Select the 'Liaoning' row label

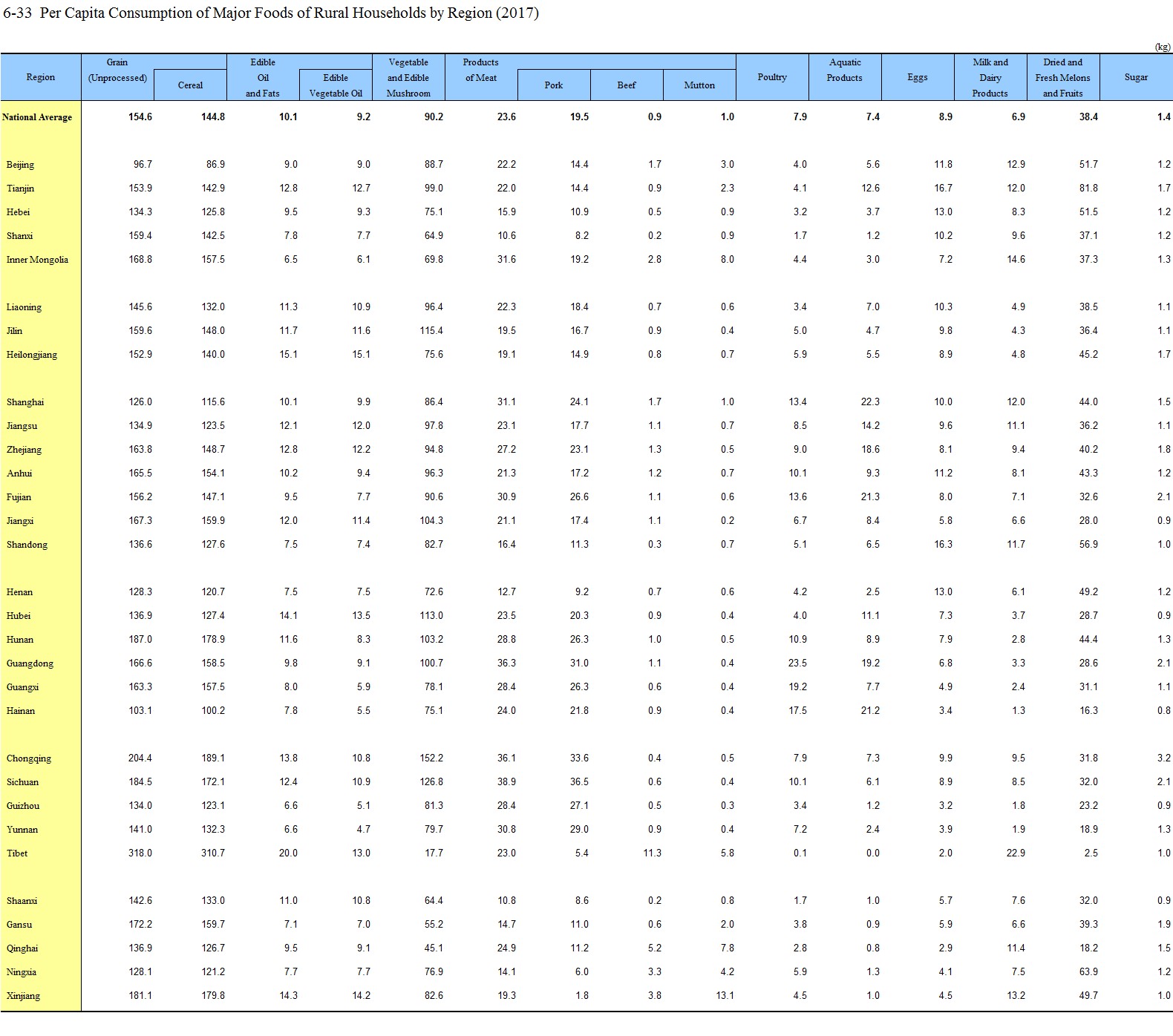(x=24, y=307)
